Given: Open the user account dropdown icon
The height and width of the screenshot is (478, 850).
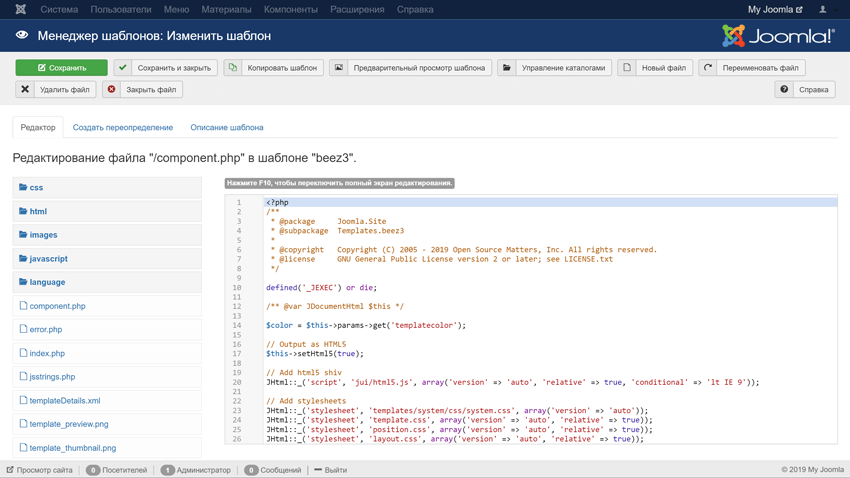Looking at the screenshot, I should [825, 9].
